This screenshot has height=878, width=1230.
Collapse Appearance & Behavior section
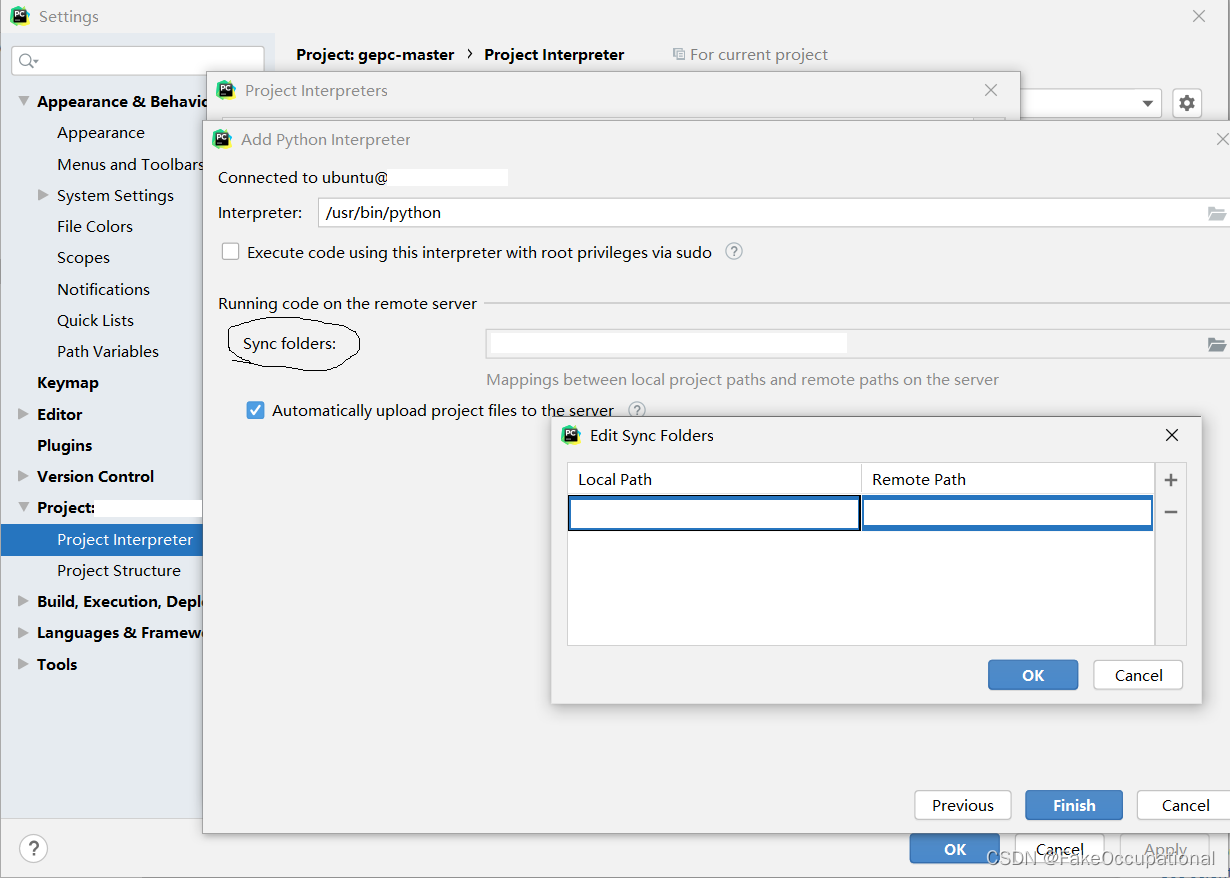click(24, 101)
